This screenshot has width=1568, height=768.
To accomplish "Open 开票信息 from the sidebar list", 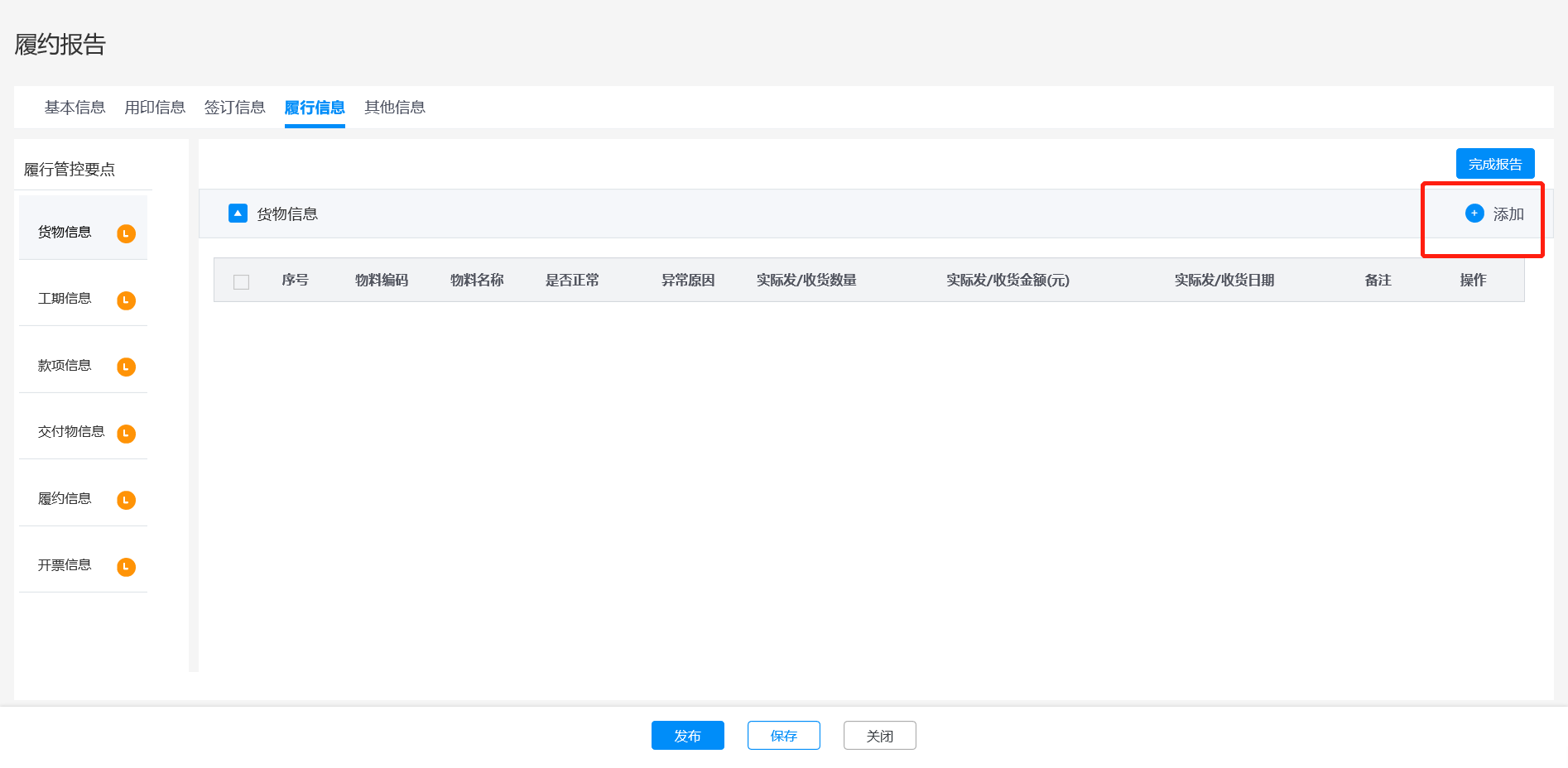I will pyautogui.click(x=65, y=565).
